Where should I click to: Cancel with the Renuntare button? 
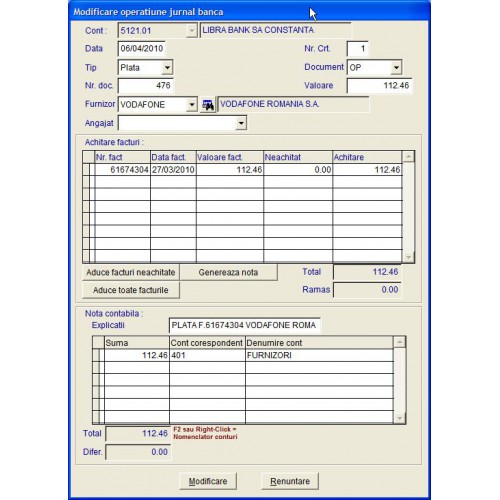(x=290, y=481)
